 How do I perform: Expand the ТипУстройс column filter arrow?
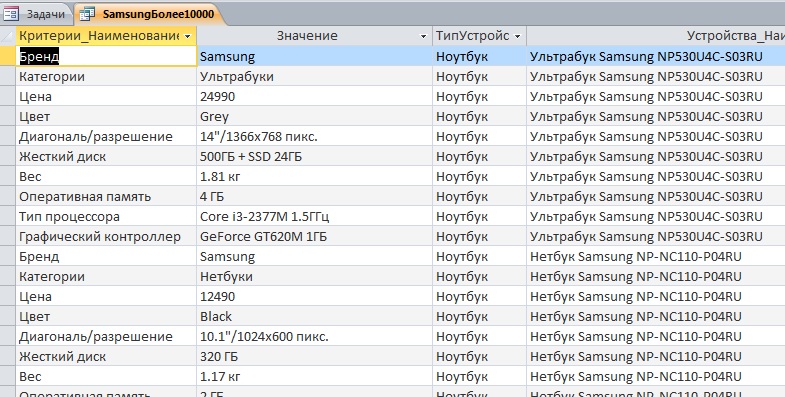(x=518, y=36)
